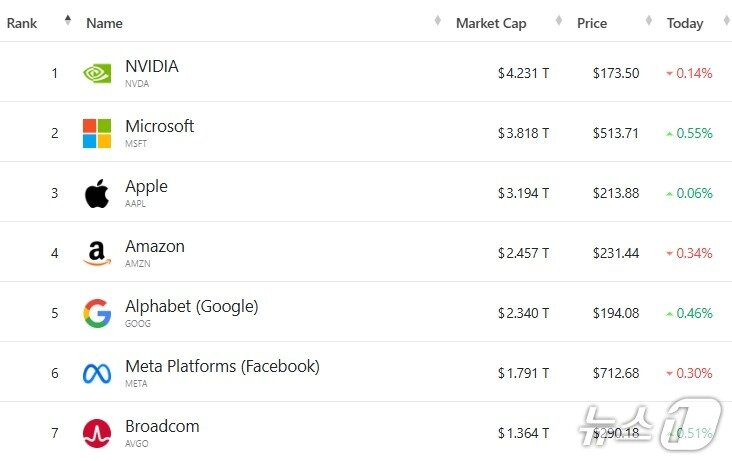Click Microsoft's 0.55% today change

tap(694, 133)
